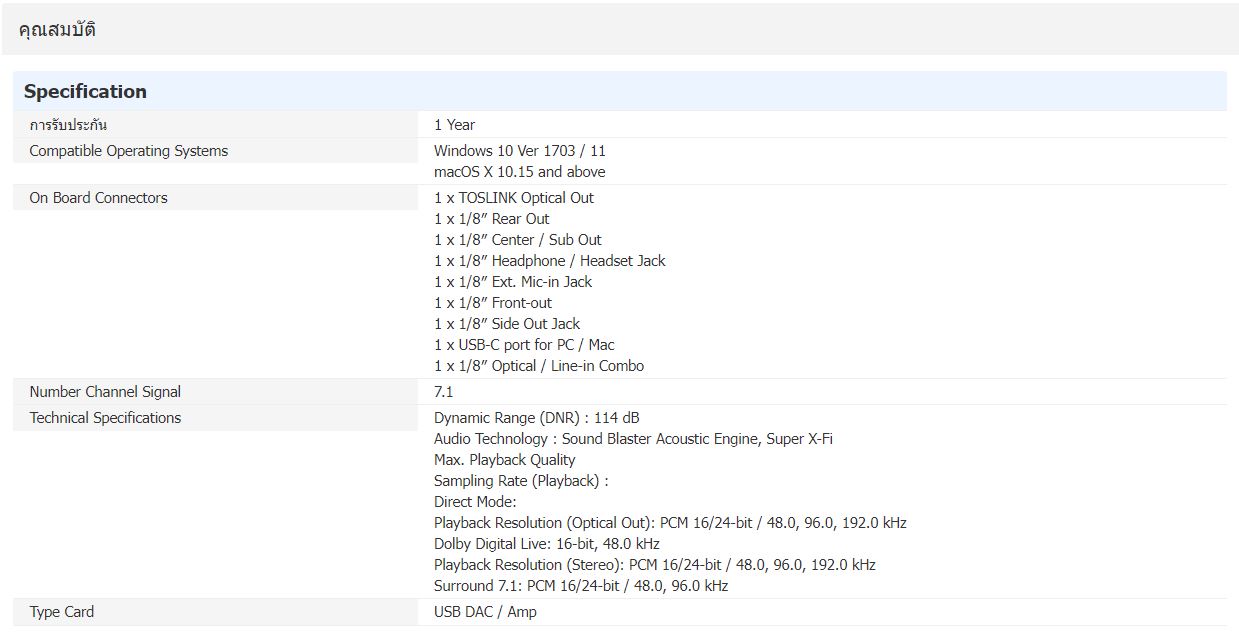Click the Ext. Mic-in Jack entry
Screen dimensions: 1239x637
pos(513,282)
